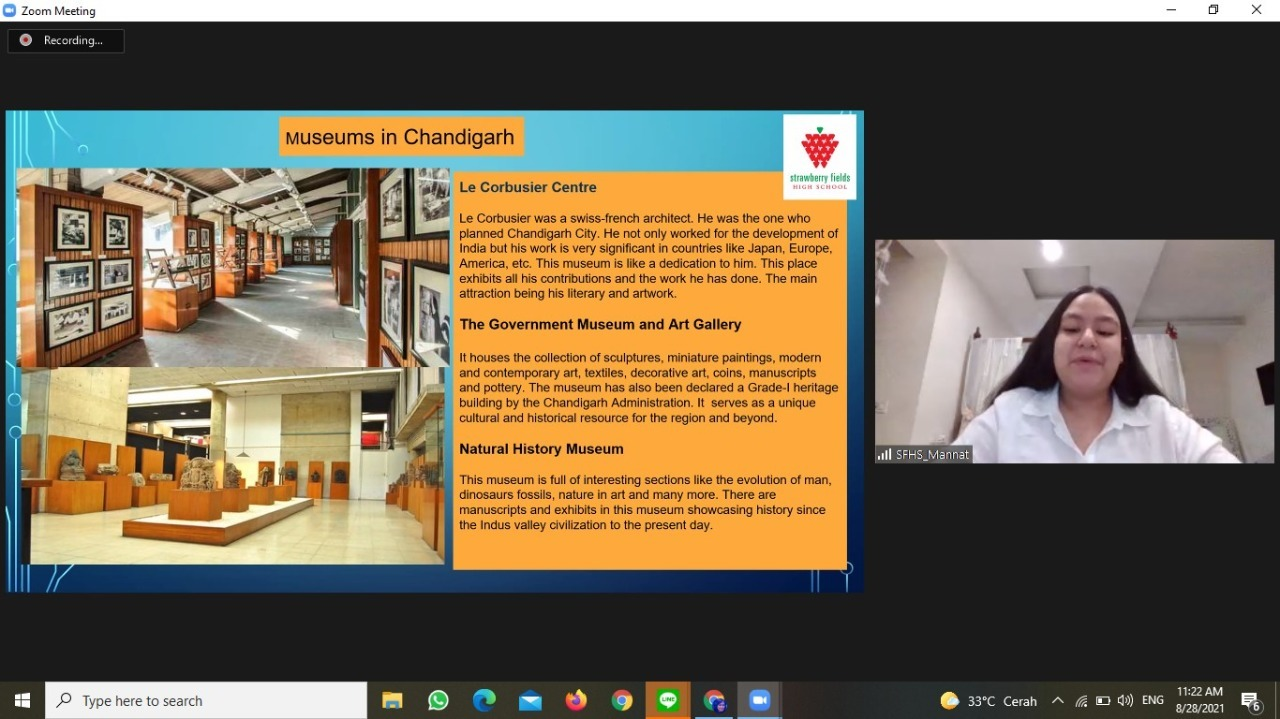Image resolution: width=1280 pixels, height=719 pixels.
Task: Expand hidden system tray icons
Action: pos(1058,701)
